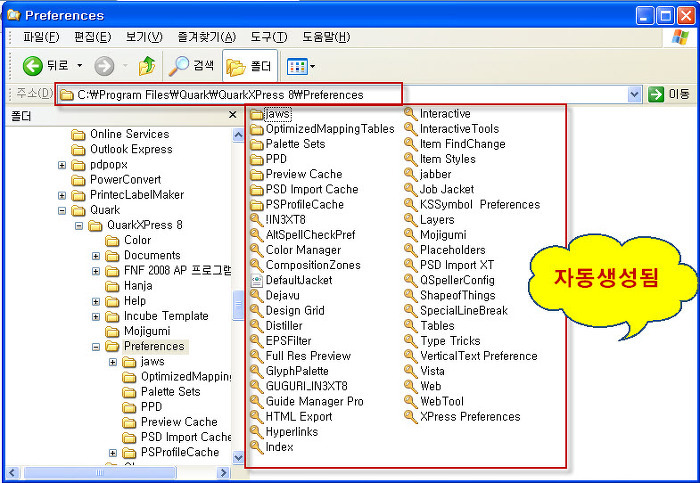Expand the pdpopx tree node
The image size is (700, 483).
(62, 165)
